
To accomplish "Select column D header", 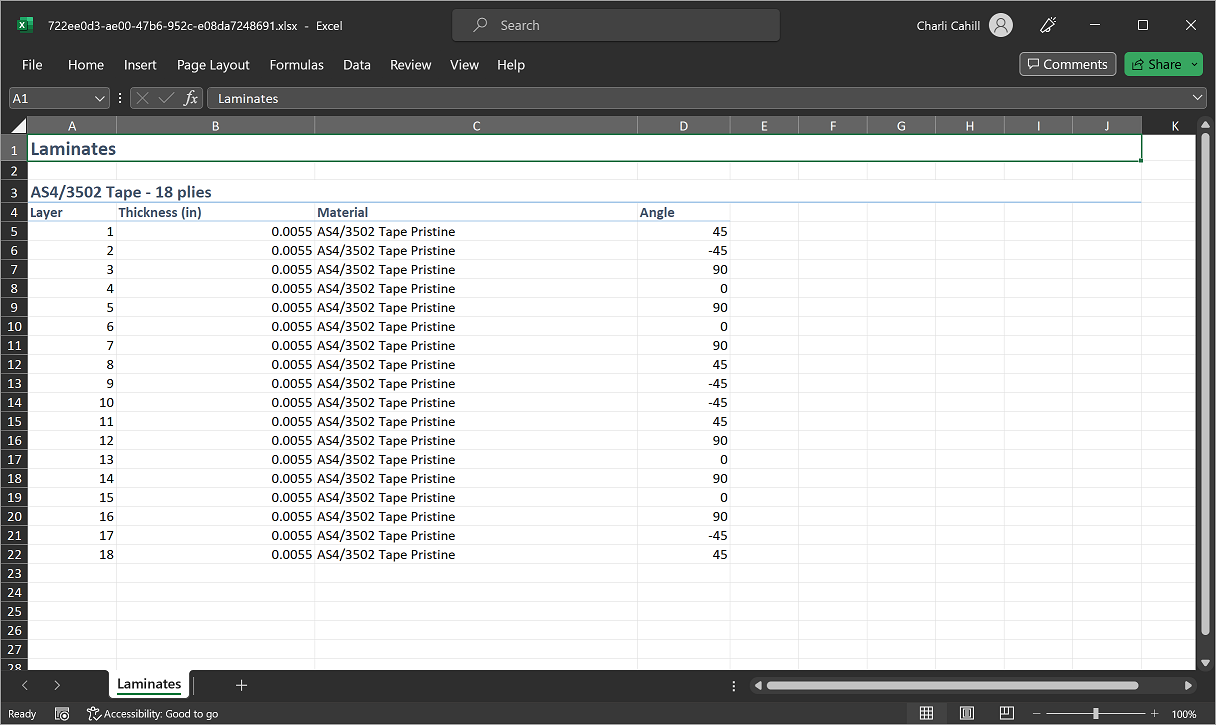I will click(684, 126).
